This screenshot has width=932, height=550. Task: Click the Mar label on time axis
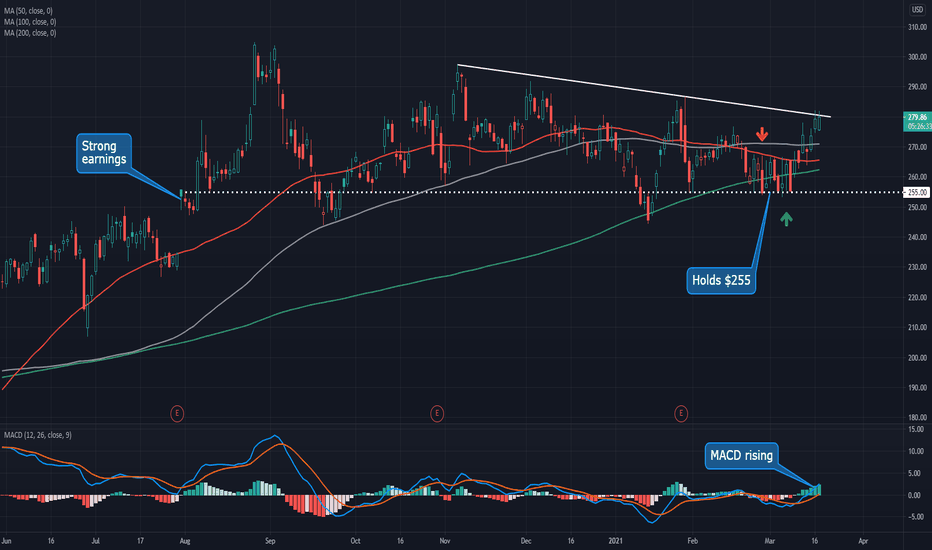click(770, 541)
